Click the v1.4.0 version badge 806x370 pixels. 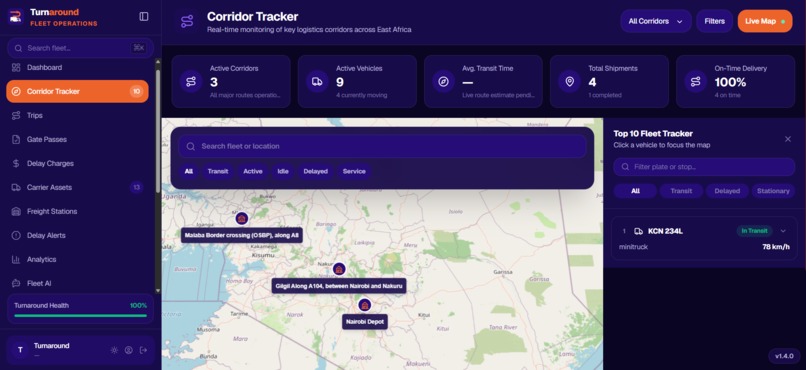click(784, 356)
